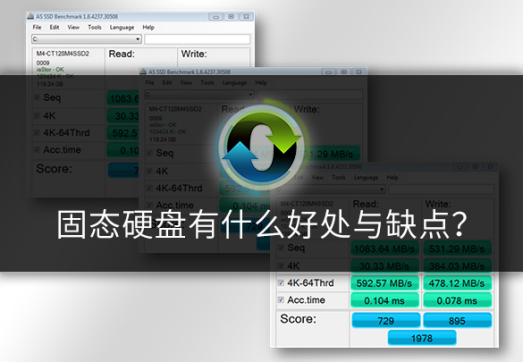
Task: Click AS SSD app icon in middle window title bar
Action: tap(143, 72)
